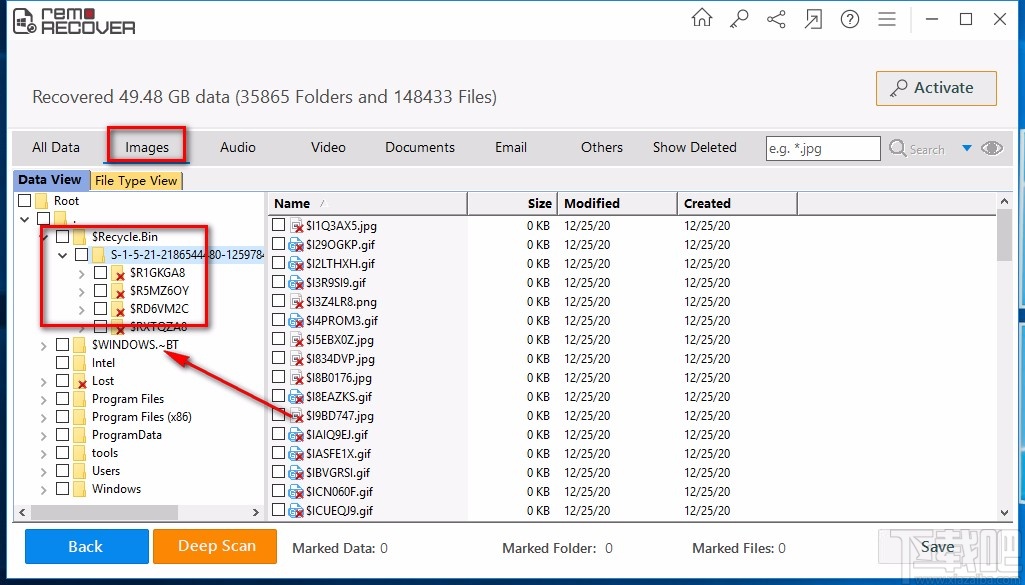Open the Documents category tab

[x=419, y=147]
